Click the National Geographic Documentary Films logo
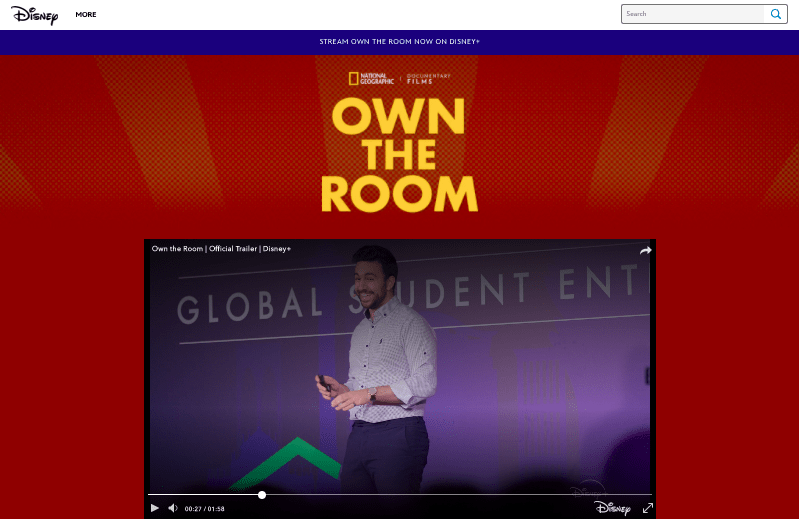This screenshot has width=799, height=519. pos(400,78)
